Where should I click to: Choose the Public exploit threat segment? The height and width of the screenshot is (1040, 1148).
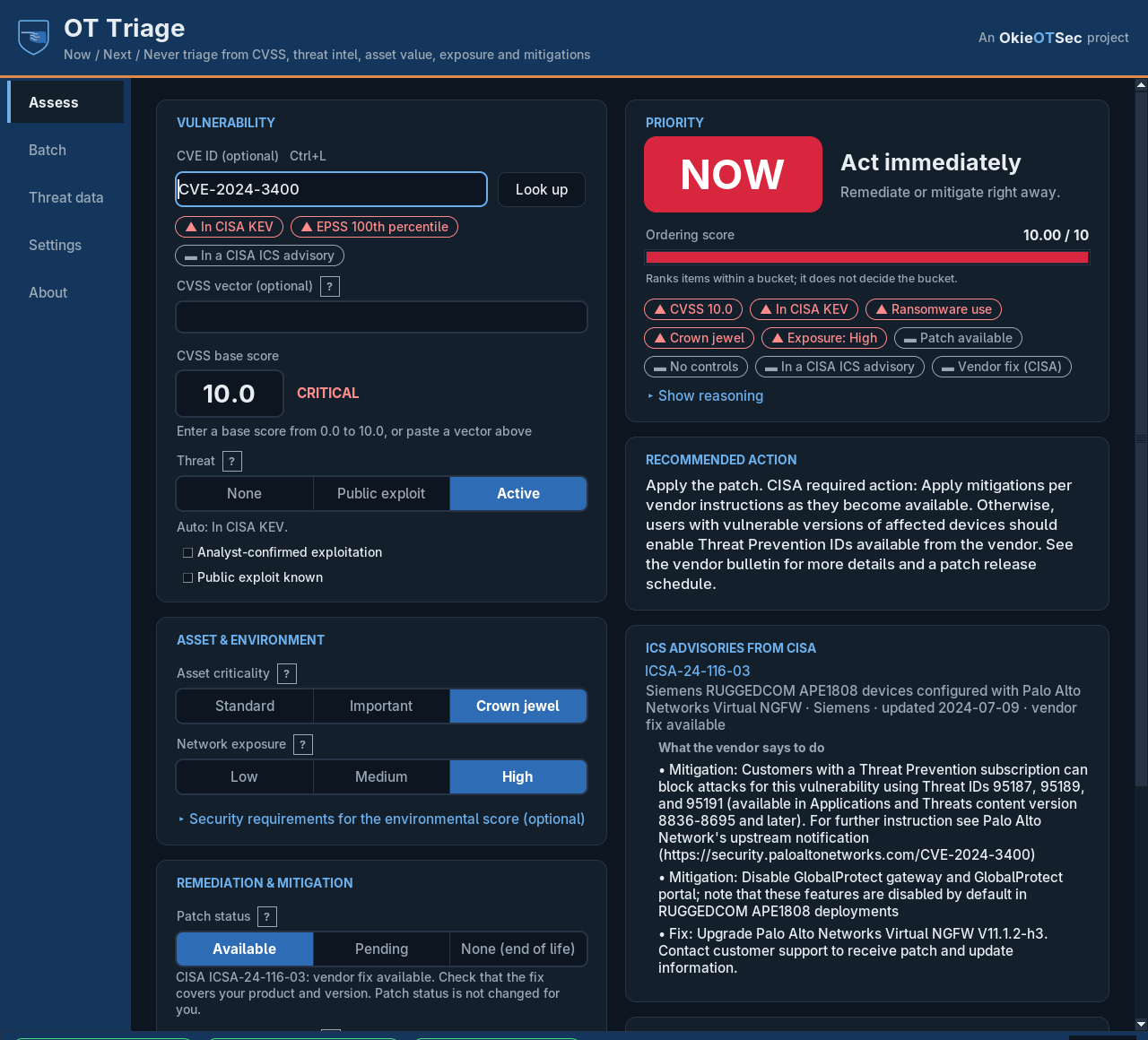click(381, 494)
